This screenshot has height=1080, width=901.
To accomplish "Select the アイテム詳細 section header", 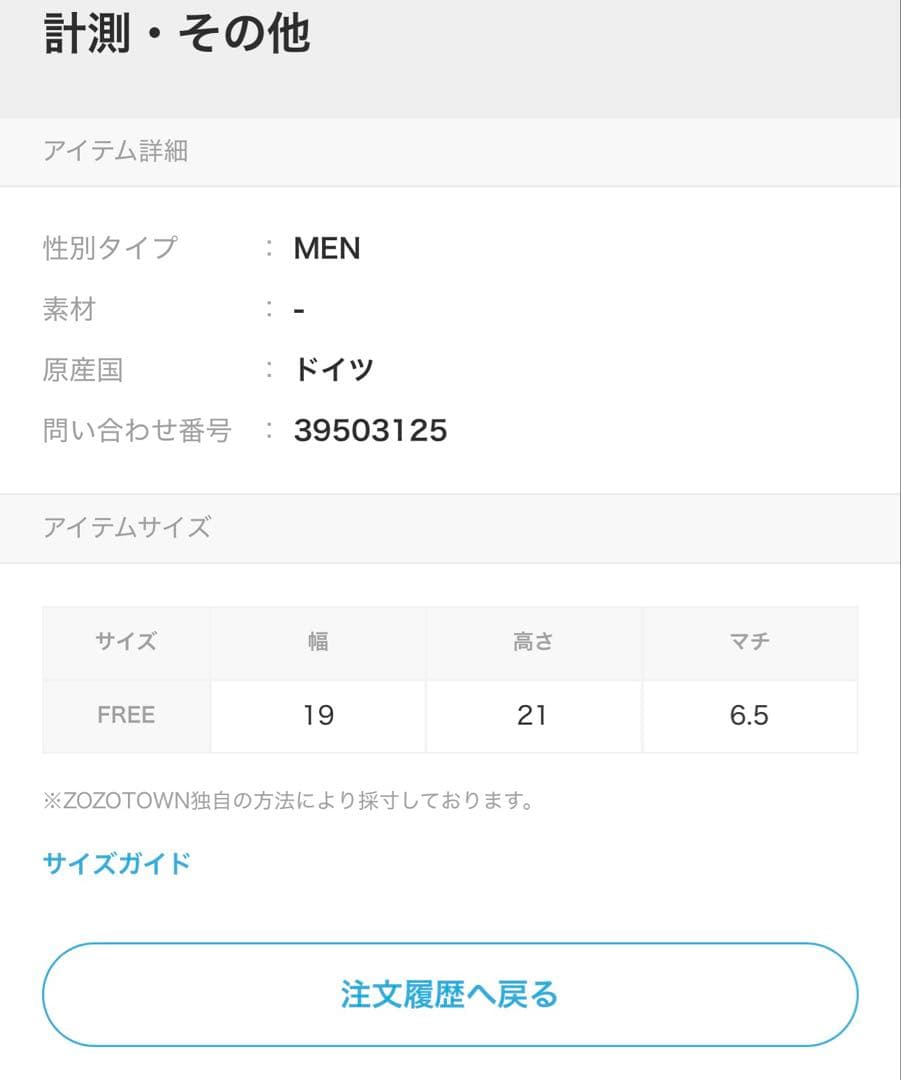I will pos(115,151).
